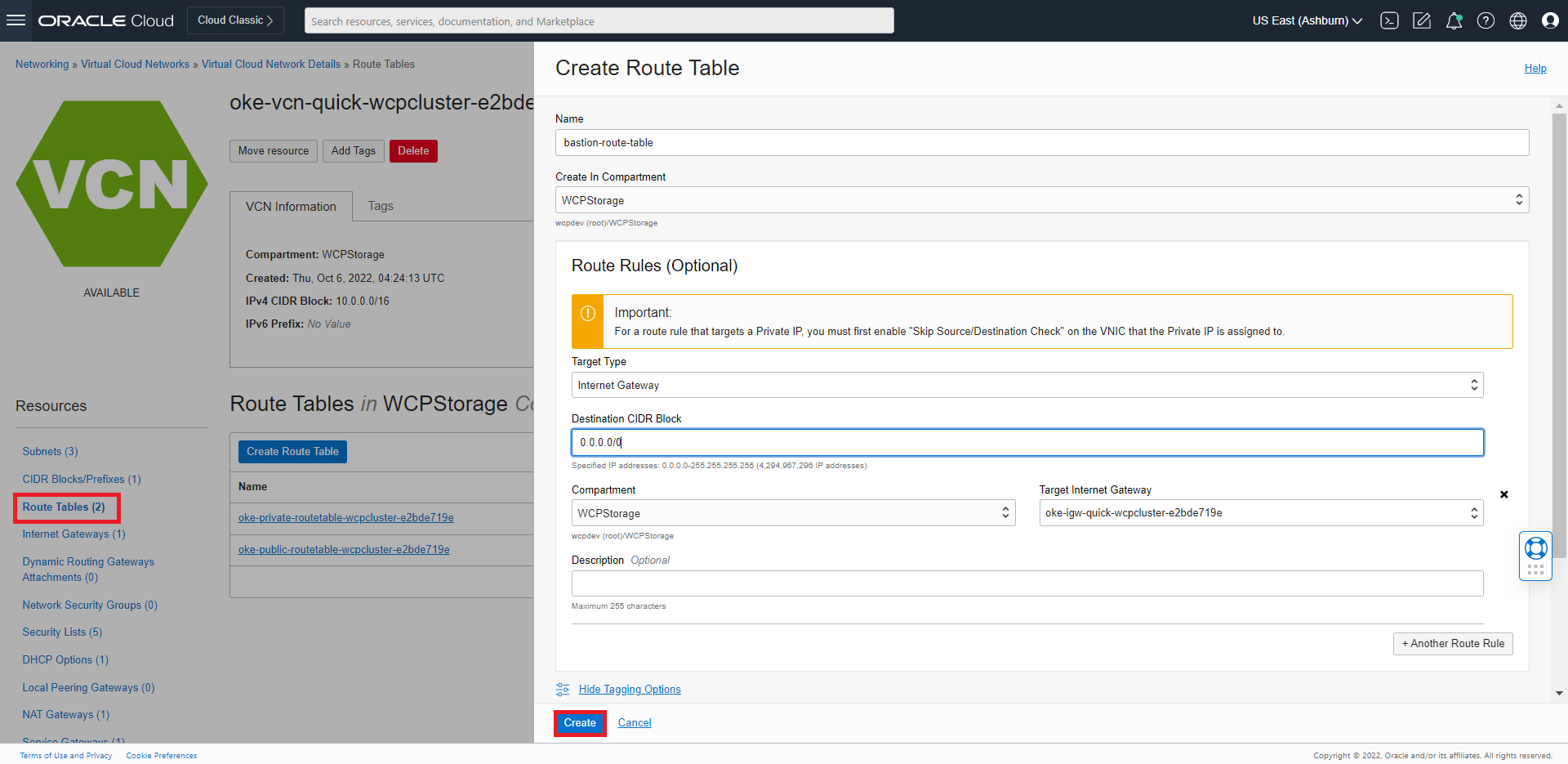The image size is (1568, 764).
Task: Focus the Description optional field
Action: coord(1027,583)
